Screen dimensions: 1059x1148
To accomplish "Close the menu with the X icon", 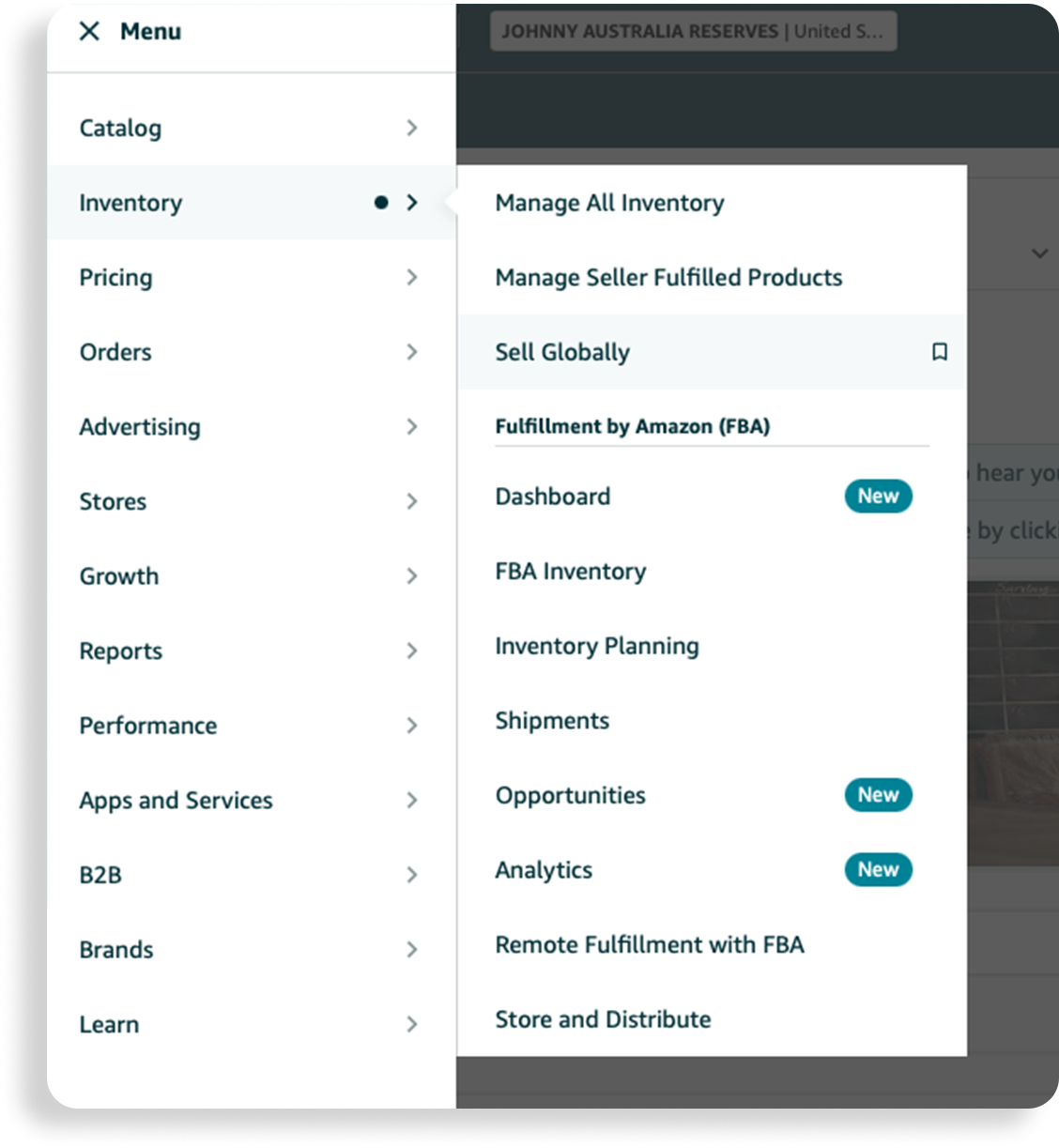I will point(89,31).
